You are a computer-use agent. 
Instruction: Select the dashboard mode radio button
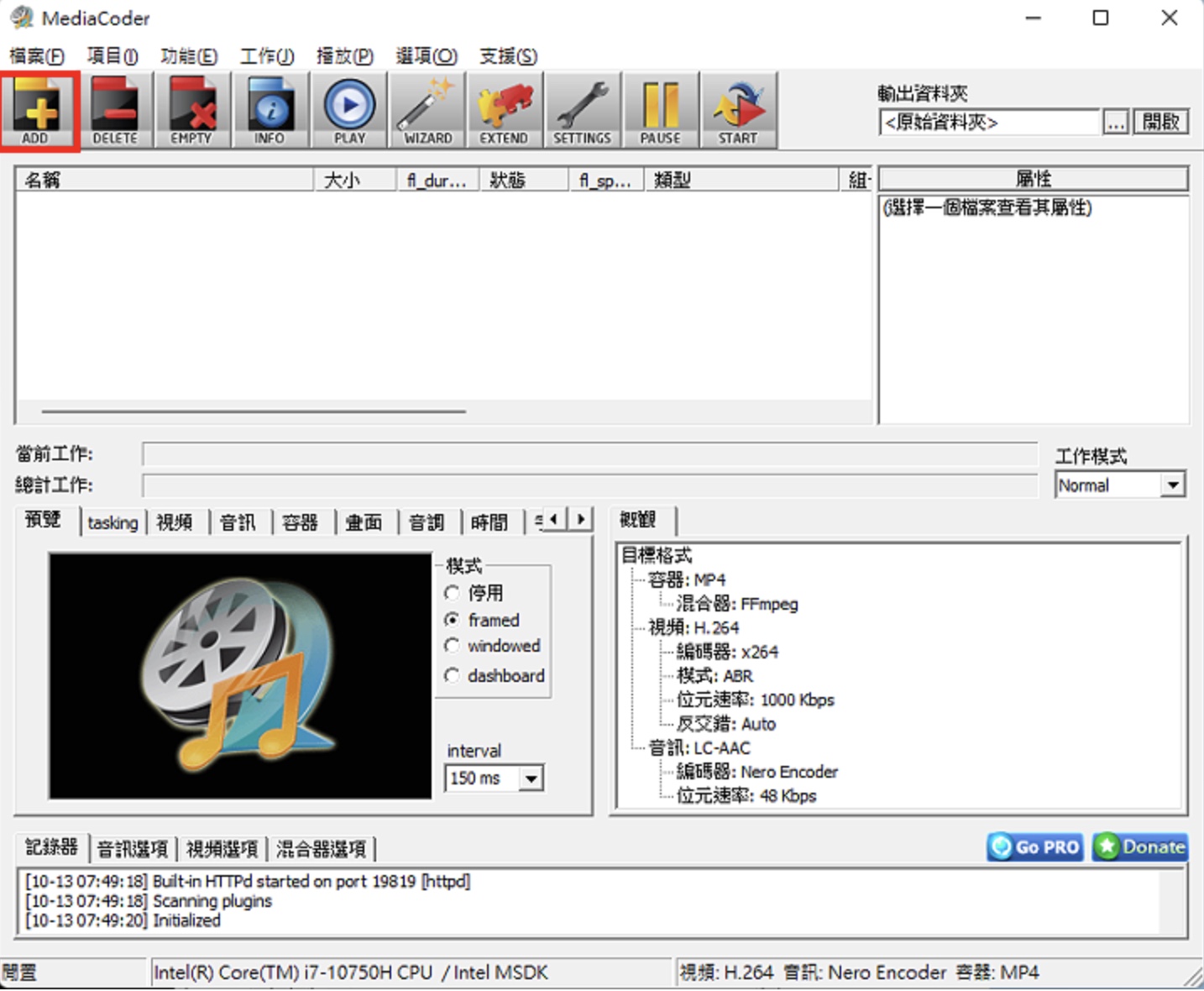(453, 675)
